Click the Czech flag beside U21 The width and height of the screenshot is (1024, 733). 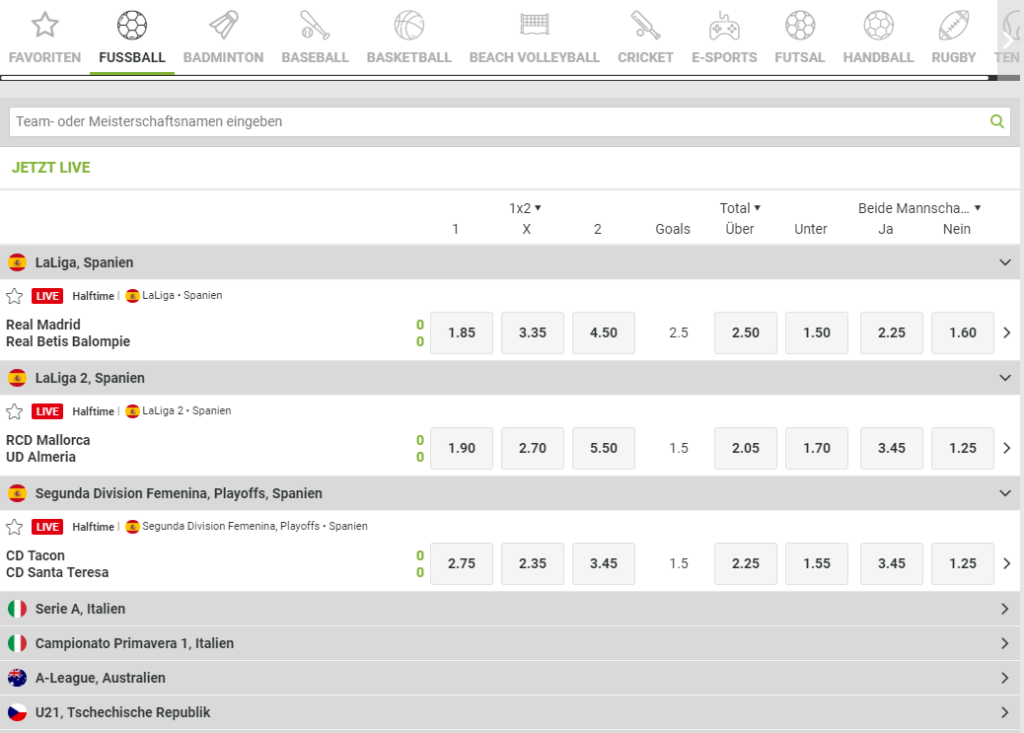[x=17, y=713]
